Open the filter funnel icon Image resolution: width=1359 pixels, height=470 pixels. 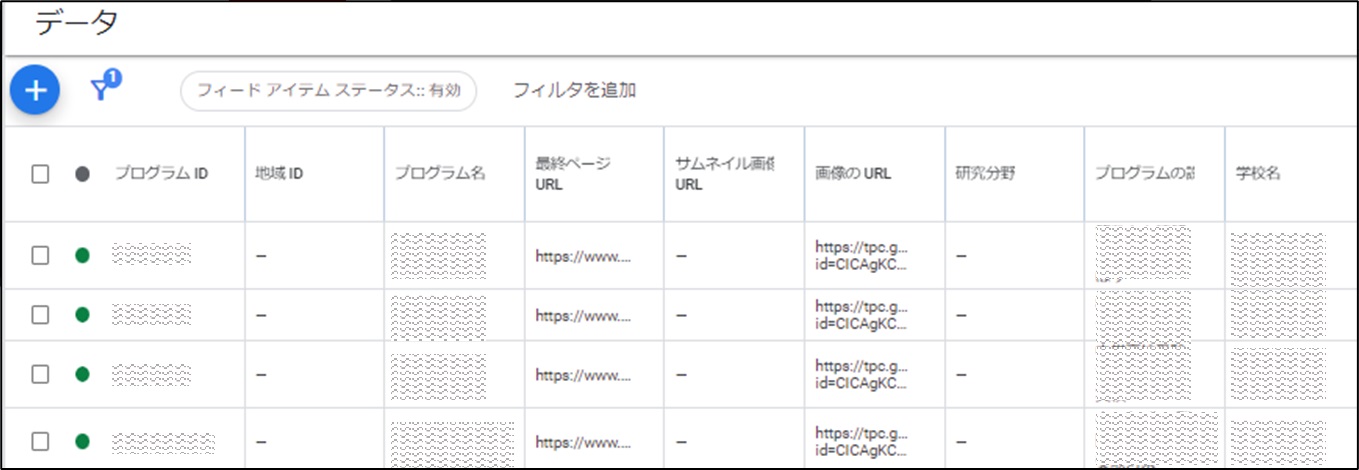click(101, 90)
